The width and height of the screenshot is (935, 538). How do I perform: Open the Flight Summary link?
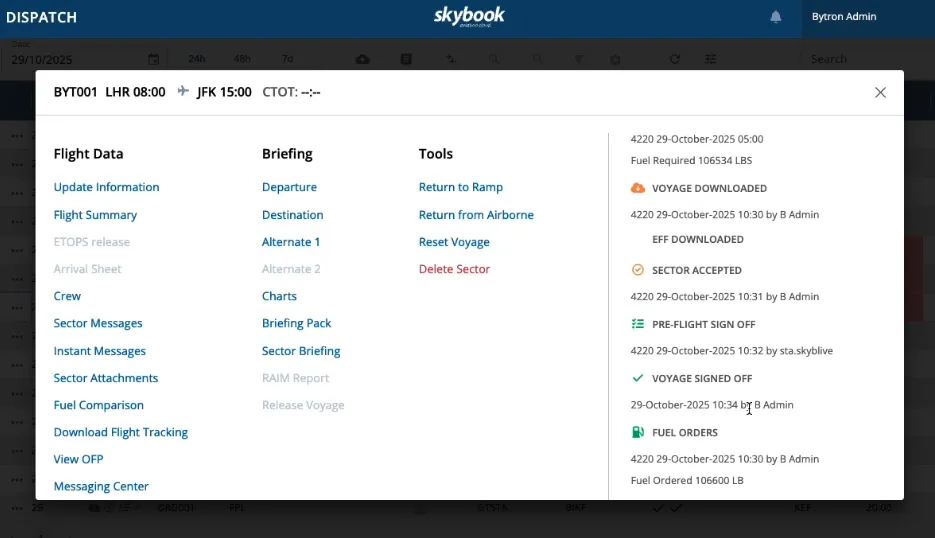pyautogui.click(x=95, y=215)
